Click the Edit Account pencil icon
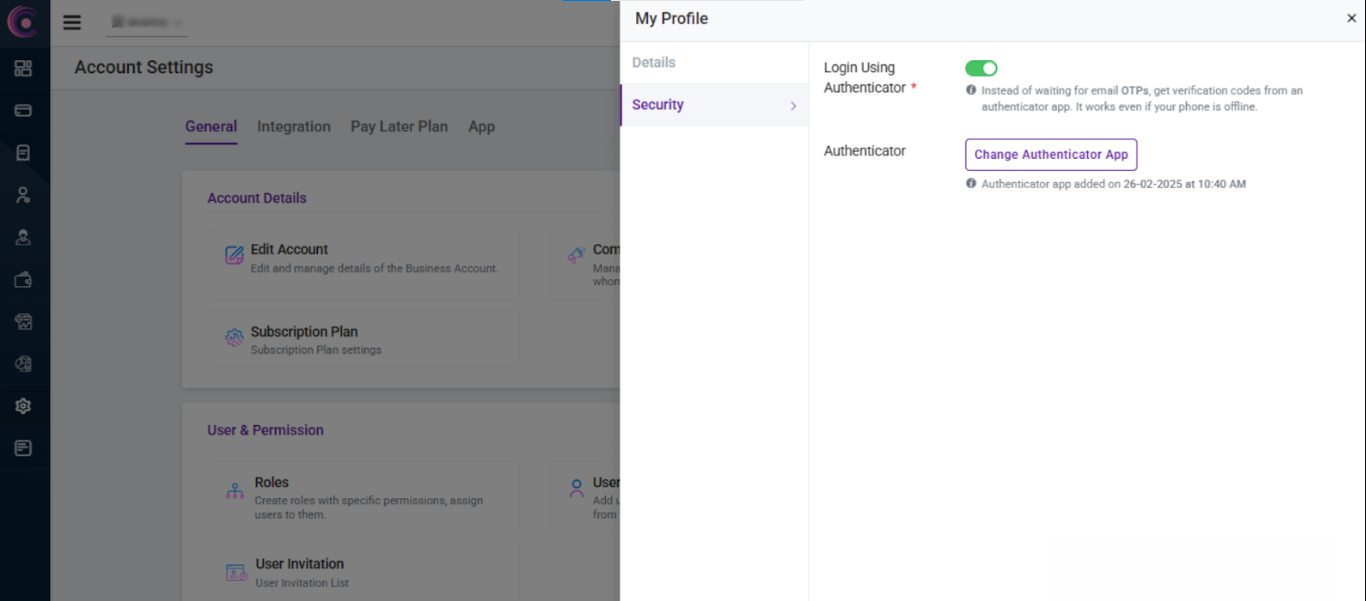 234,256
